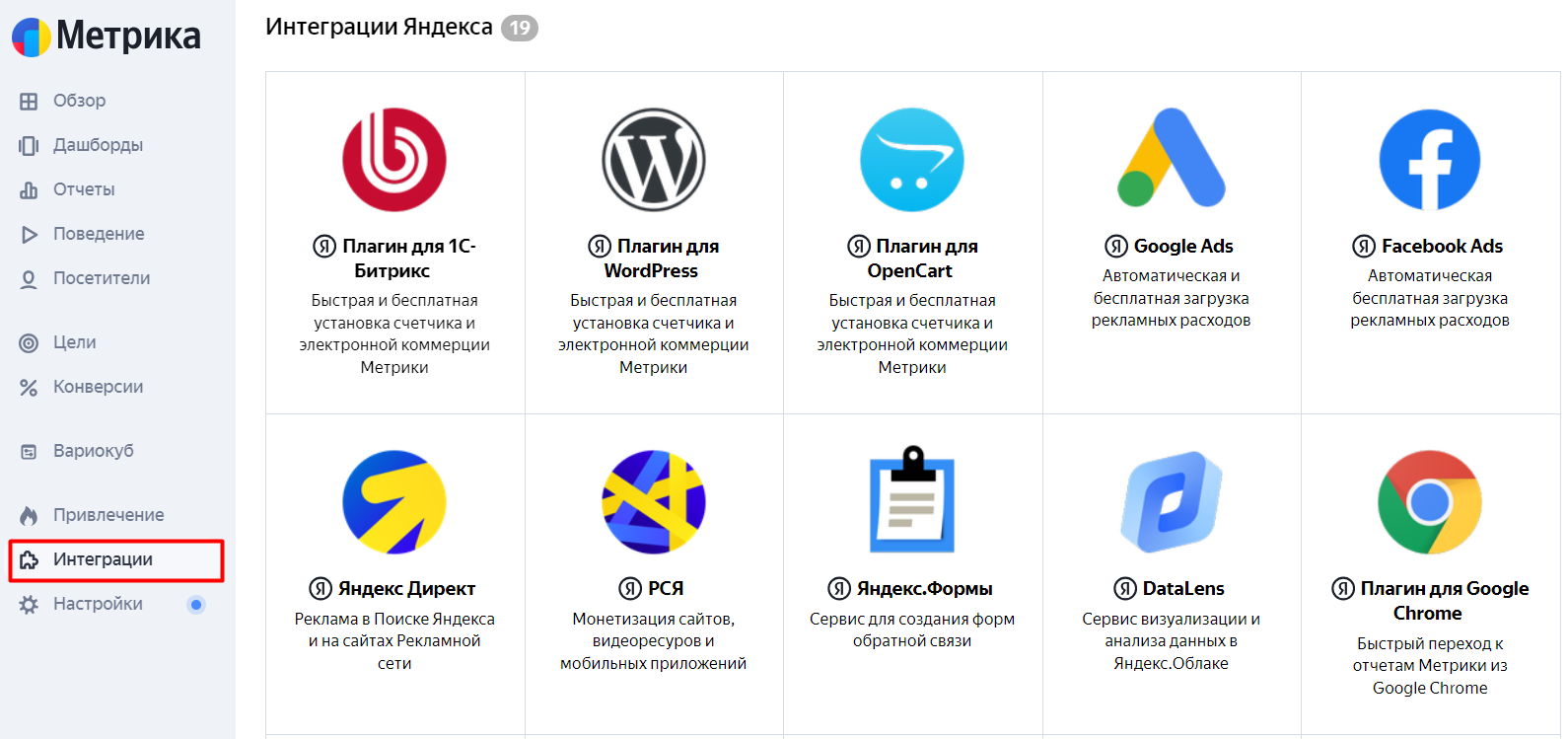Click the Обзор grid icon
Viewport: 1568px width, 739px height.
coord(29,101)
